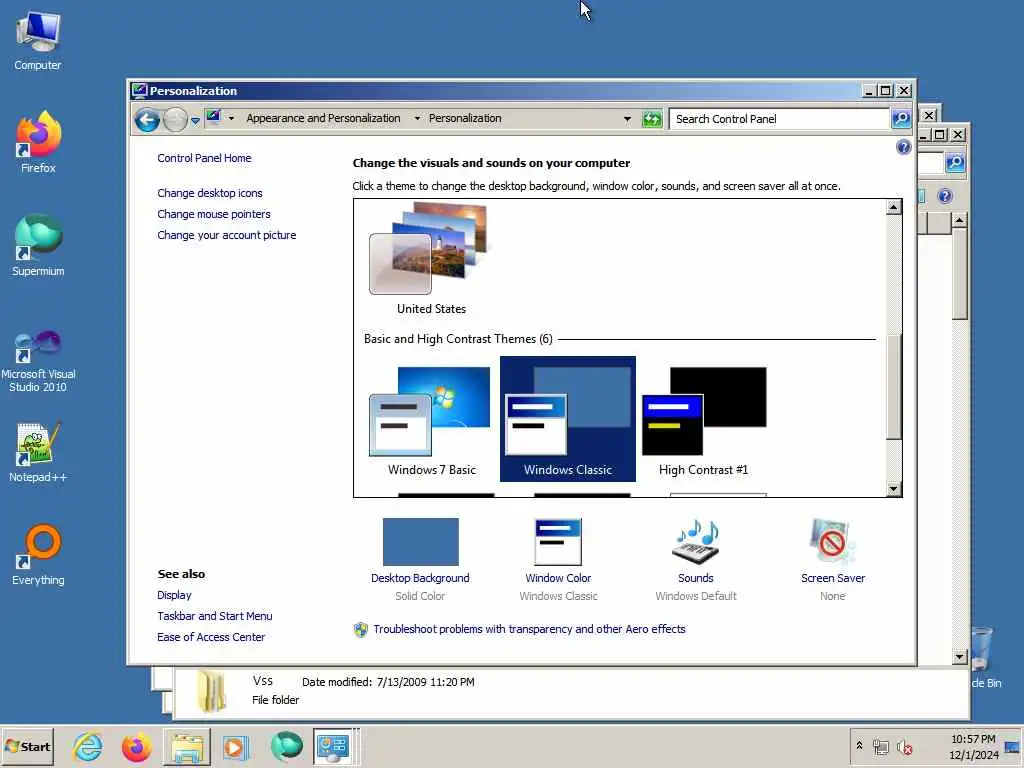Screen dimensions: 1024x768
Task: Click Show desktop button beside the clock
Action: tap(1014, 746)
